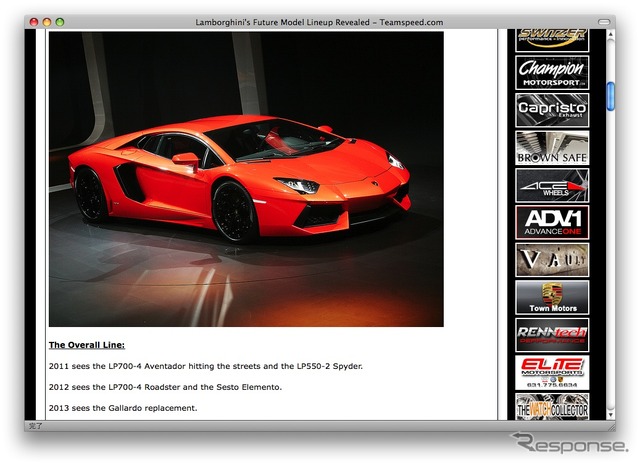
Task: Click the heading 'The Overall Line:'
Action: tap(87, 345)
